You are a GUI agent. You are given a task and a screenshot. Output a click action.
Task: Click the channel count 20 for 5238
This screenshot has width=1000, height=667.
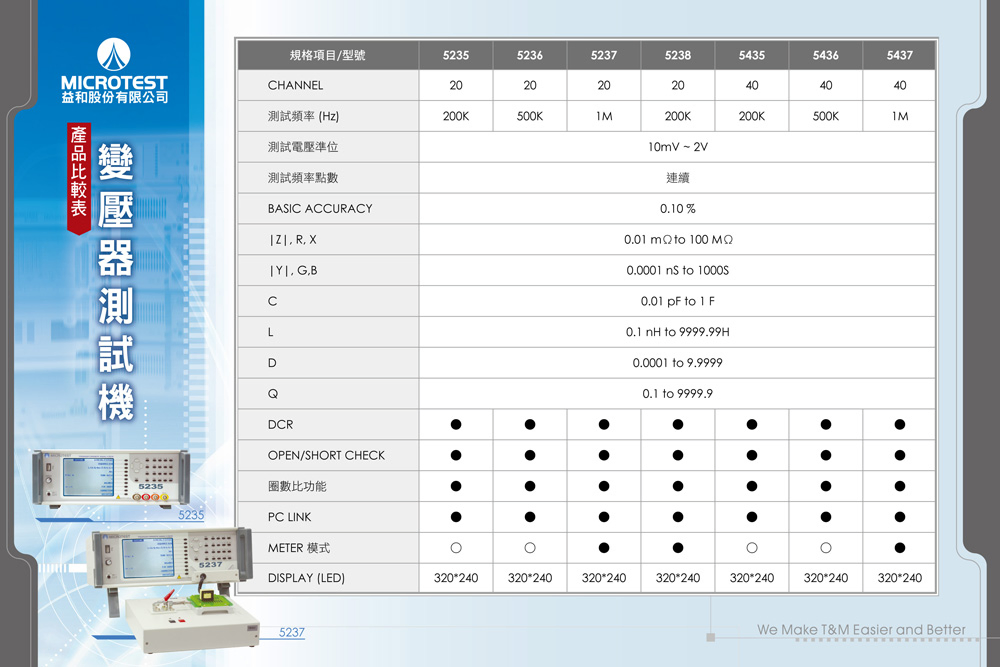pos(678,85)
